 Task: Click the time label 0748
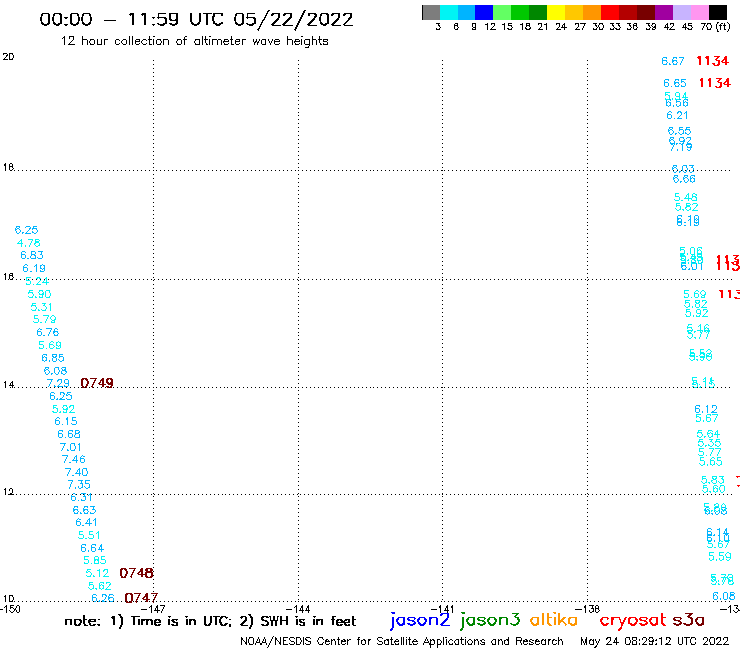click(x=136, y=573)
